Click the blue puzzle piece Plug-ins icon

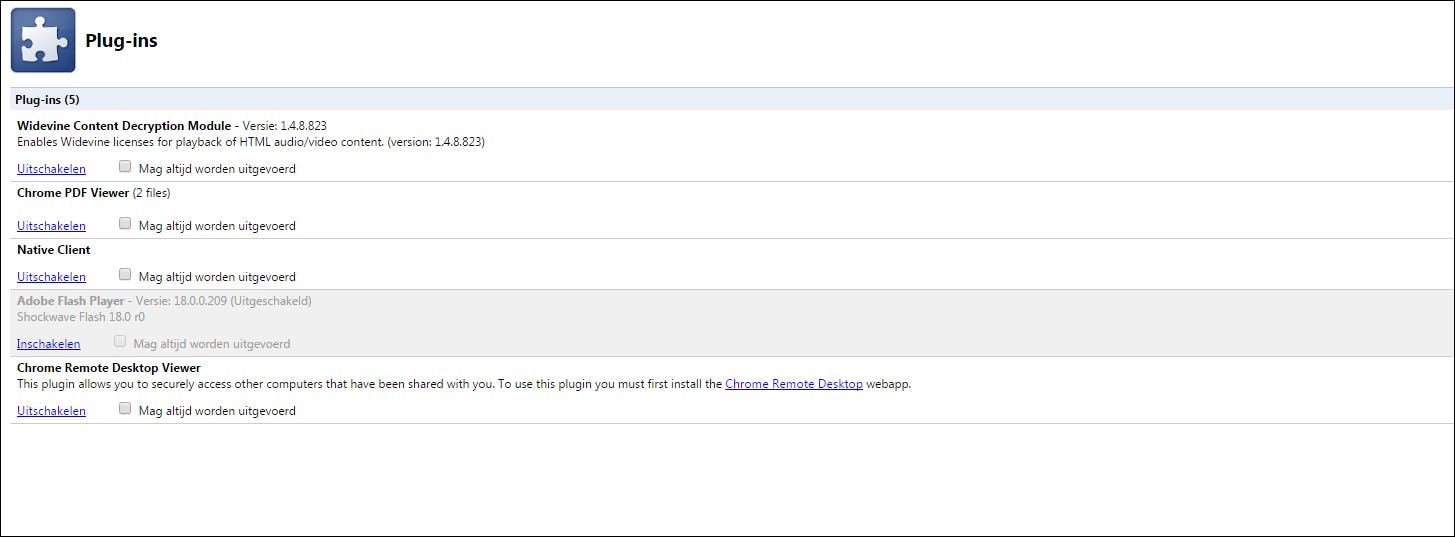(x=43, y=40)
